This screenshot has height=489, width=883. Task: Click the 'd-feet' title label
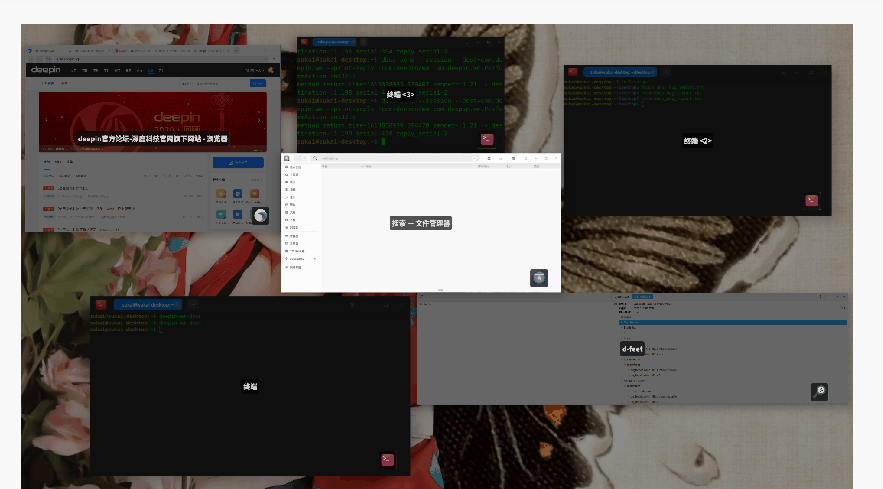632,349
